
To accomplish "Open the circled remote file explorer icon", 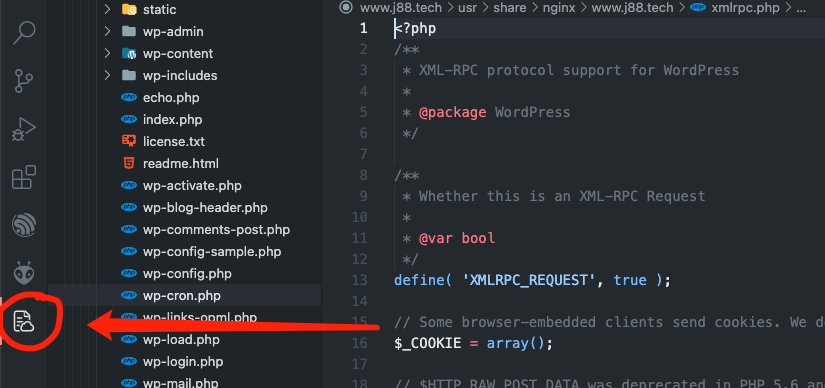I will 24,322.
